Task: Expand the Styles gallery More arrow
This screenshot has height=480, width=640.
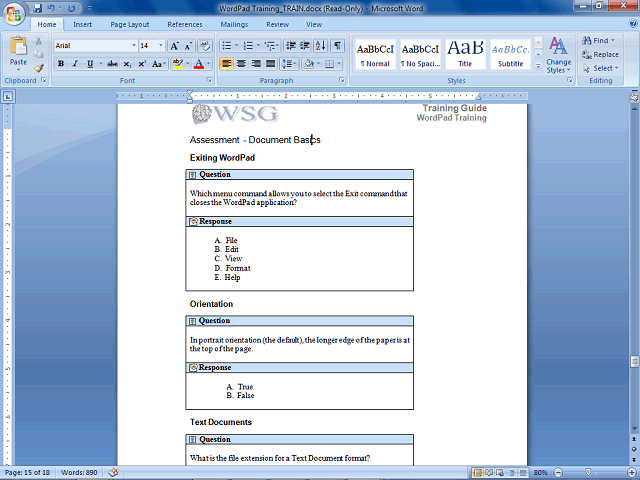Action: pyautogui.click(x=538, y=66)
